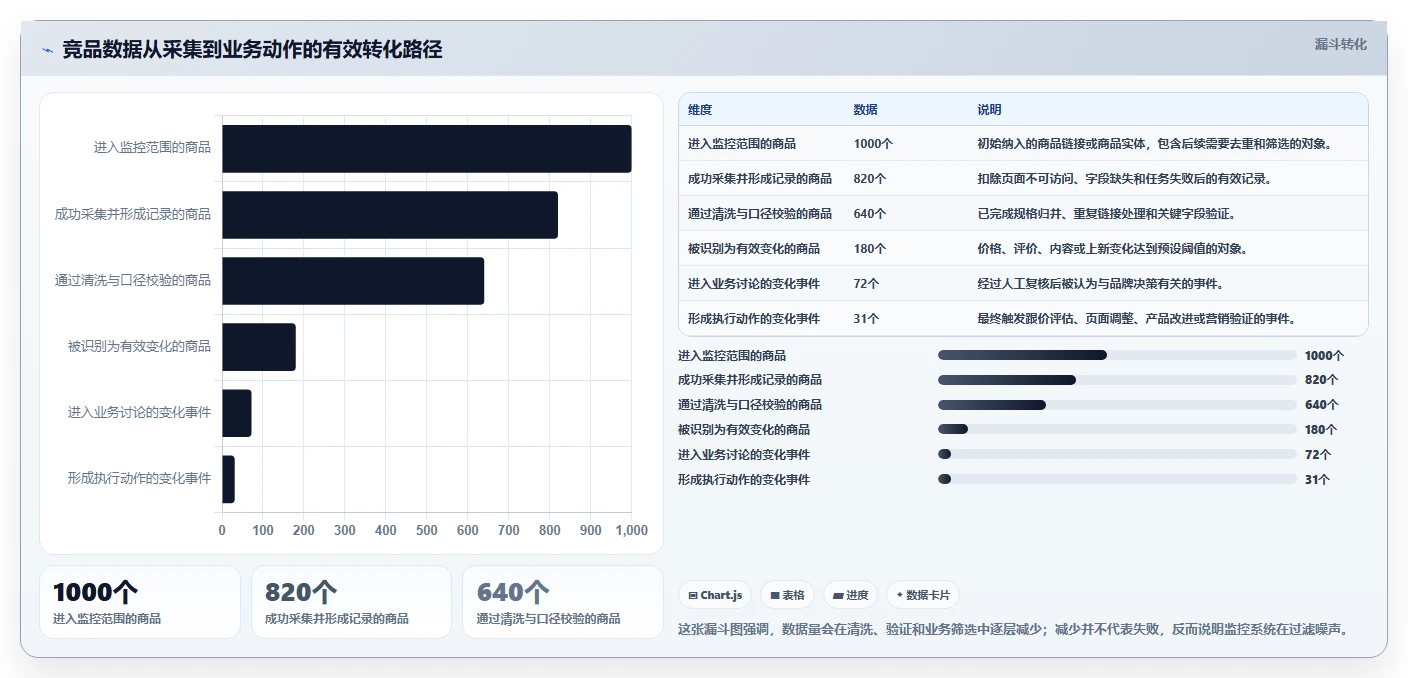Click the 形成执行动作的变化事件 cell in the table
Image resolution: width=1408 pixels, height=678 pixels.
(x=754, y=318)
